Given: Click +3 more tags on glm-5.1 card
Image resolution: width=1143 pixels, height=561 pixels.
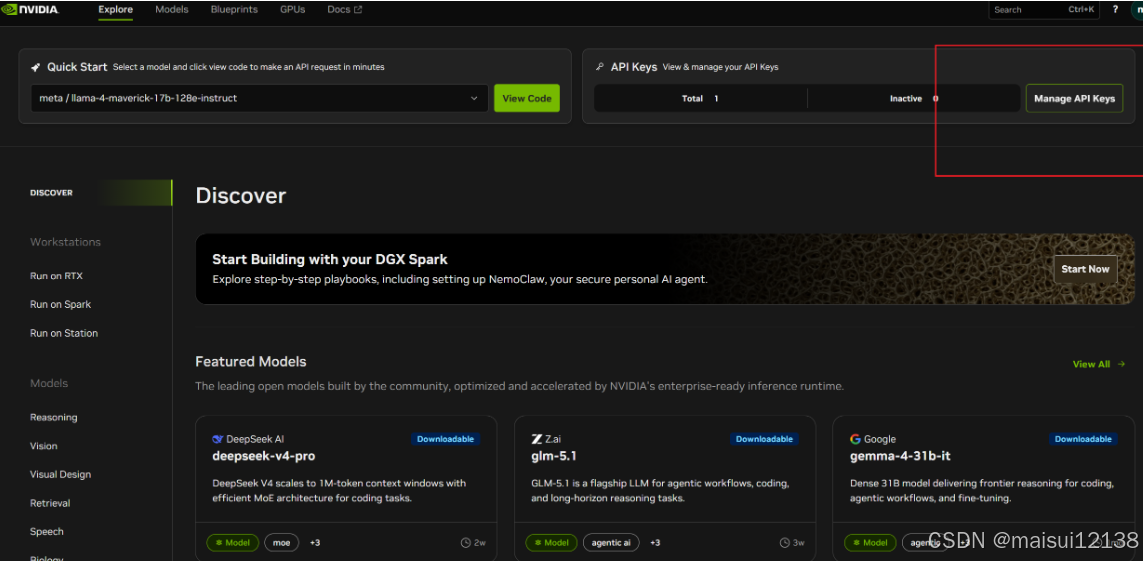Looking at the screenshot, I should point(655,543).
